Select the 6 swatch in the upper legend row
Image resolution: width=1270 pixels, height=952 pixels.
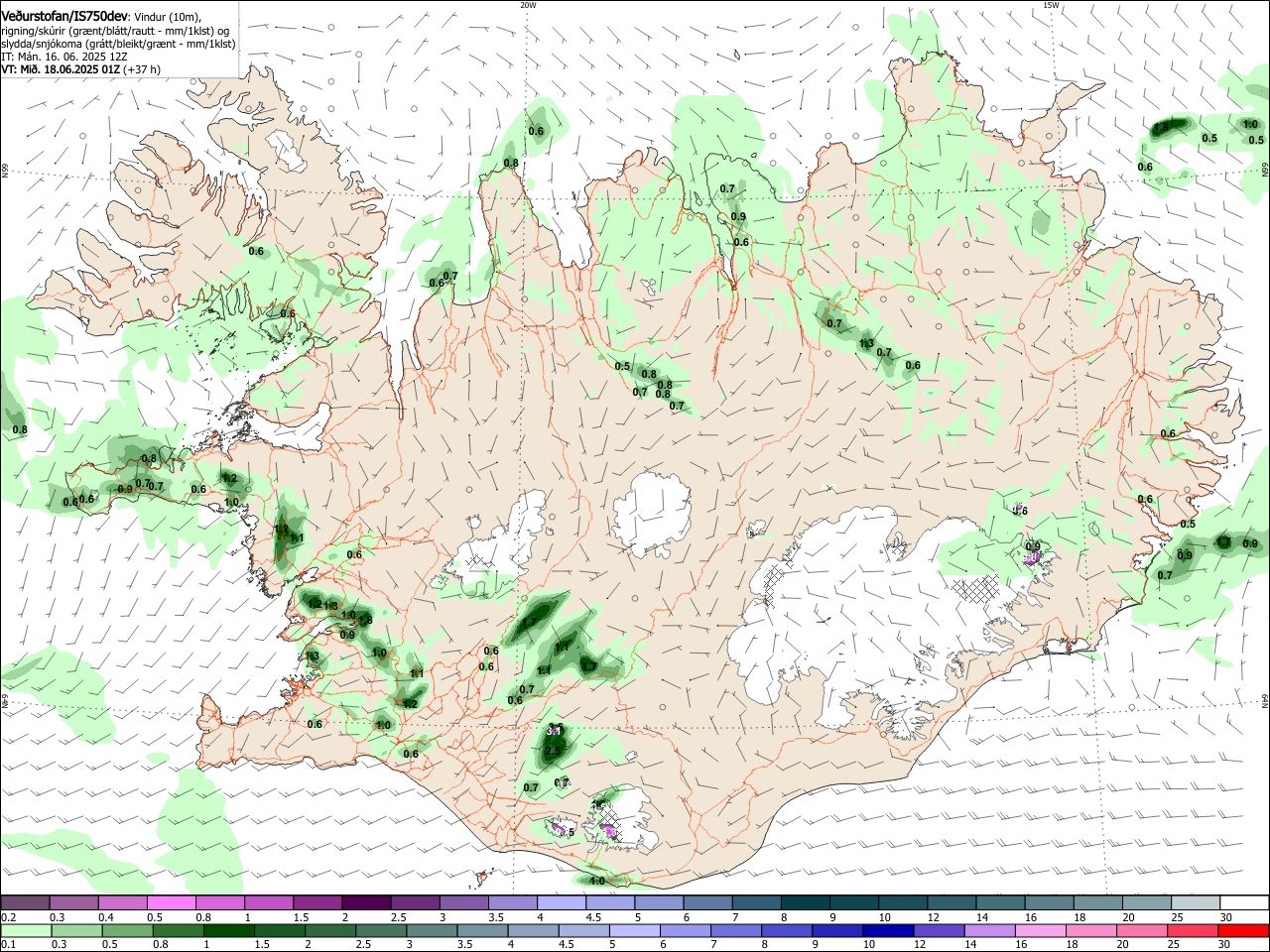(x=706, y=902)
